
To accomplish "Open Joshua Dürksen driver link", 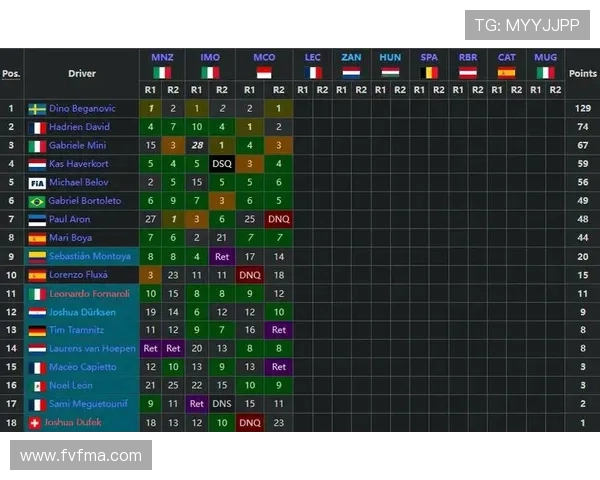I will coord(82,312).
